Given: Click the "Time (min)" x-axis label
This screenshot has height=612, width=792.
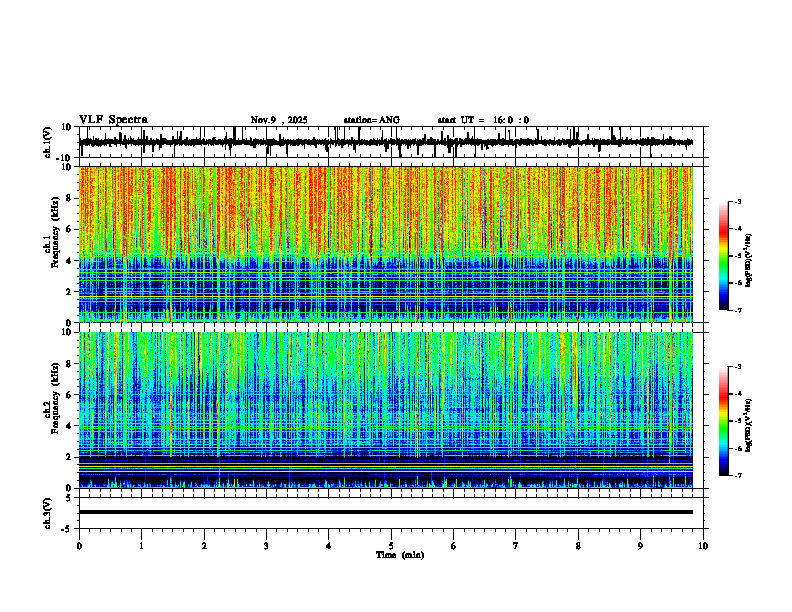Looking at the screenshot, I should pyautogui.click(x=400, y=555).
